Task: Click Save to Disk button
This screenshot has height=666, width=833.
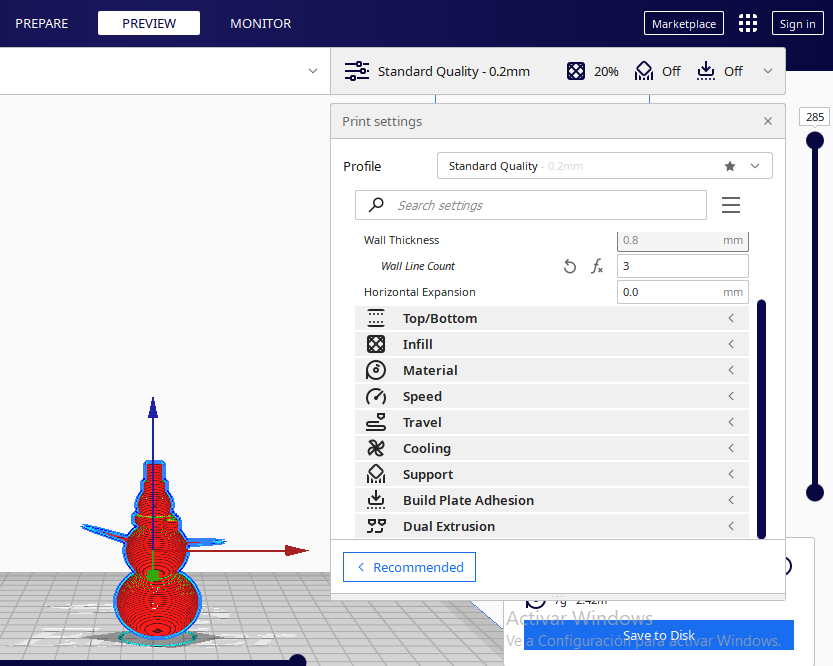Action: [x=659, y=635]
